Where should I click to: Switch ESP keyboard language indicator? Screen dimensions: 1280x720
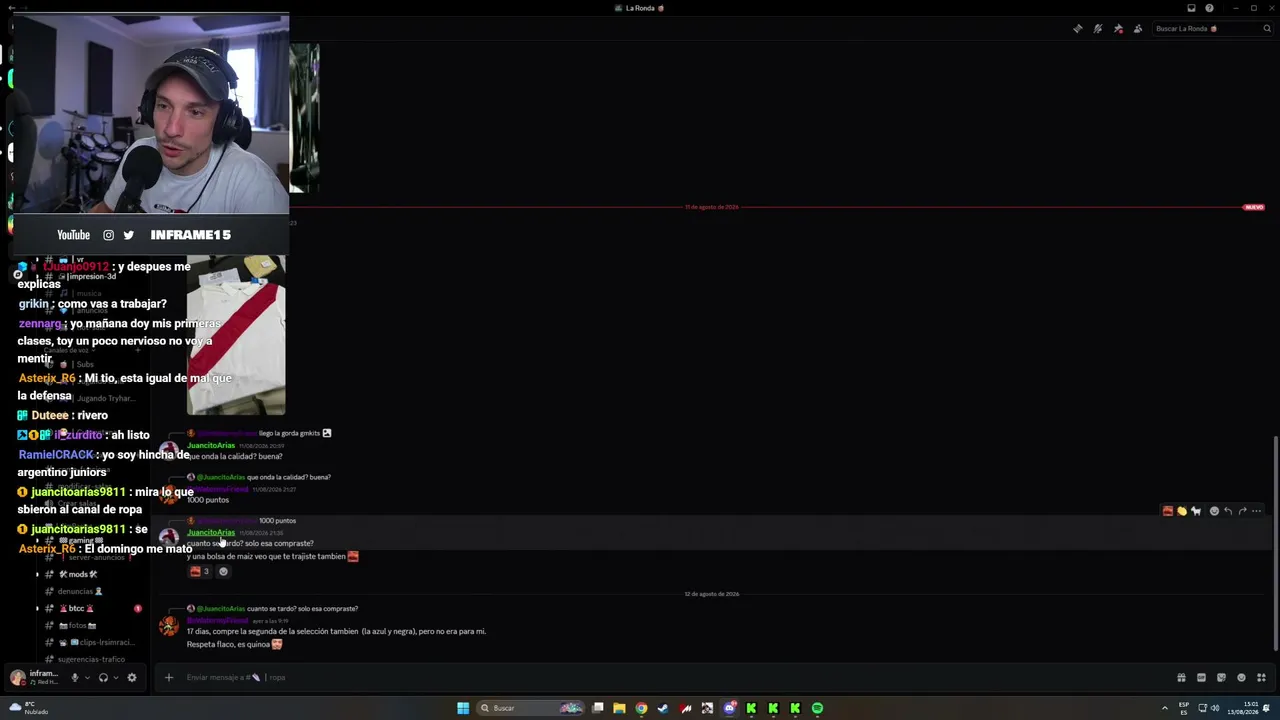pos(1184,708)
